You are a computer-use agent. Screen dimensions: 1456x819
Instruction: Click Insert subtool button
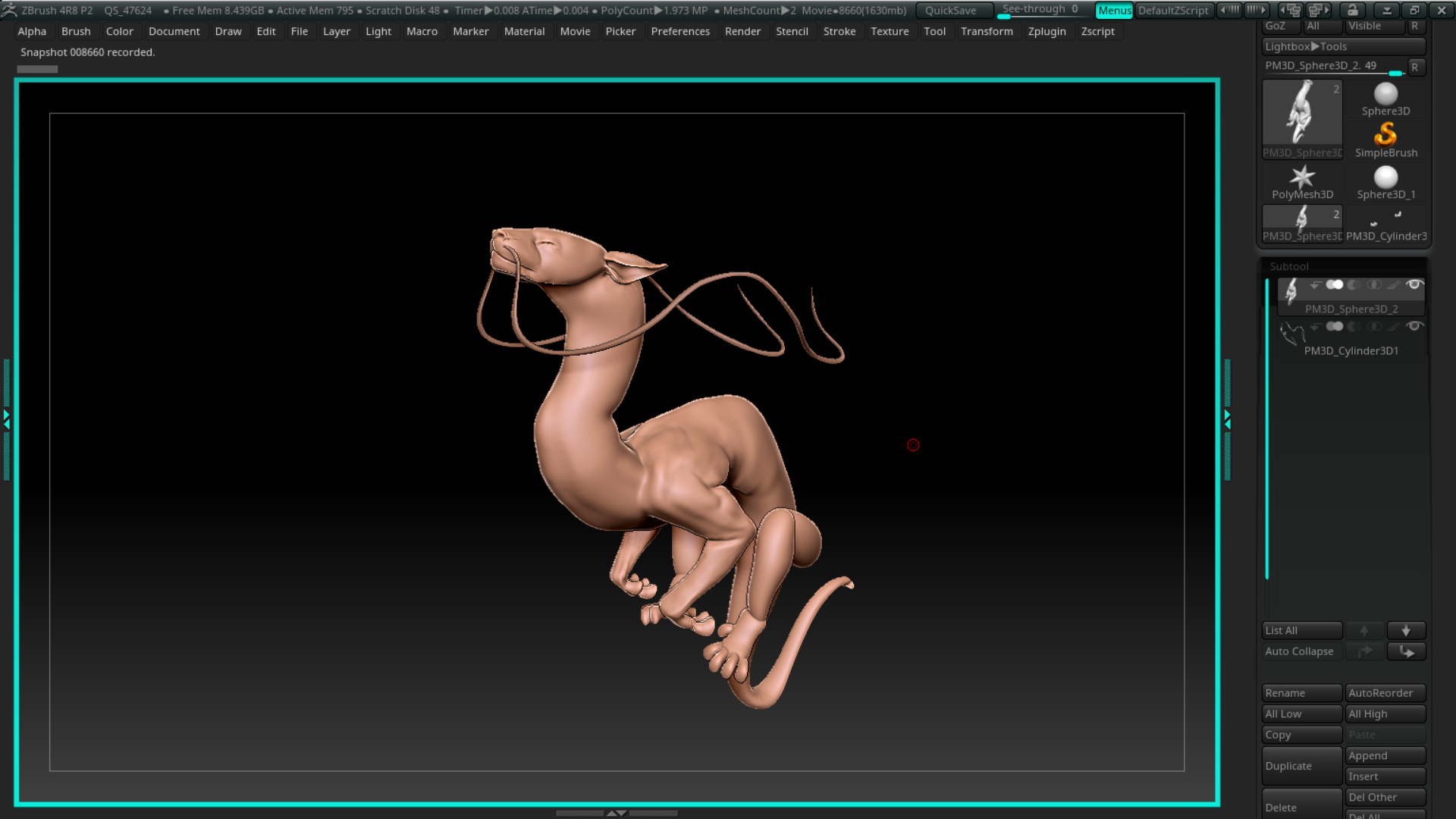[1385, 777]
